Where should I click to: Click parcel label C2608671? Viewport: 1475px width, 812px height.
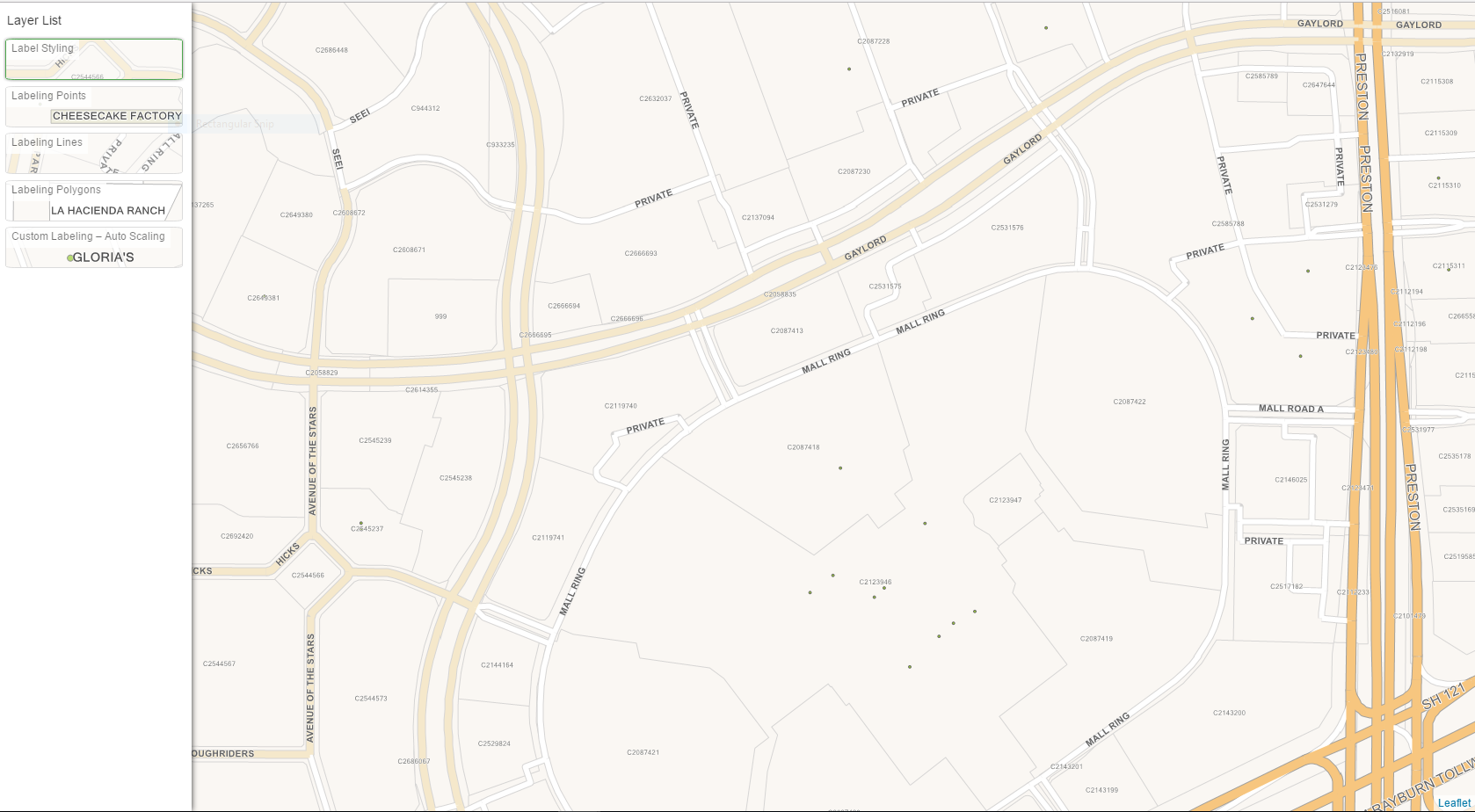click(409, 250)
